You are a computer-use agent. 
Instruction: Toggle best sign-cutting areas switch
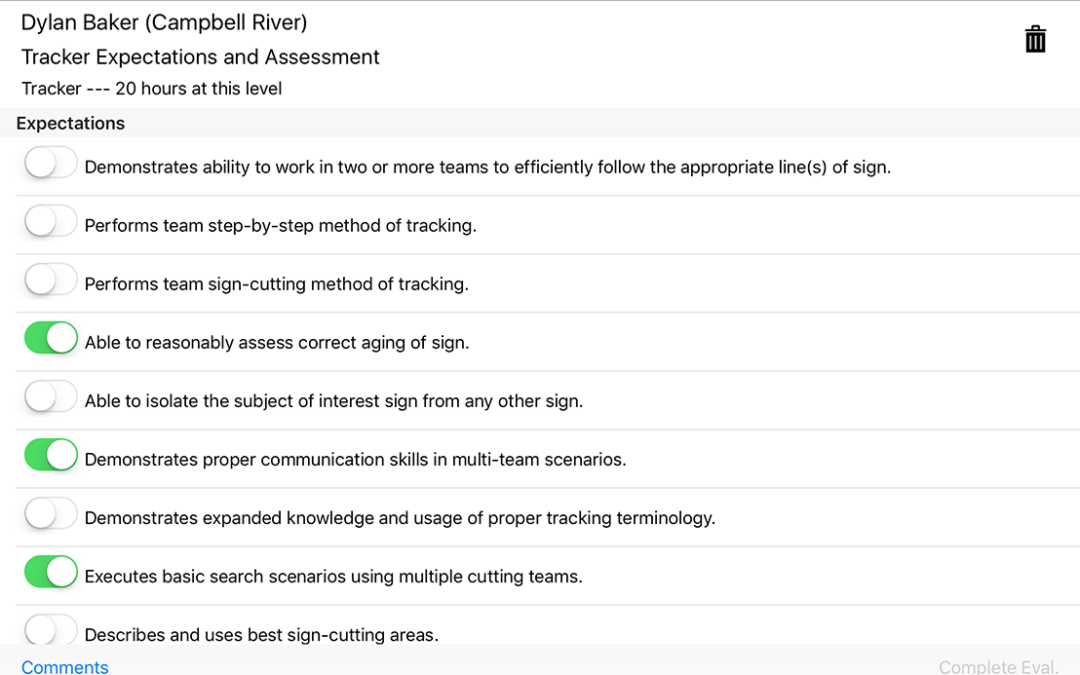pos(50,630)
